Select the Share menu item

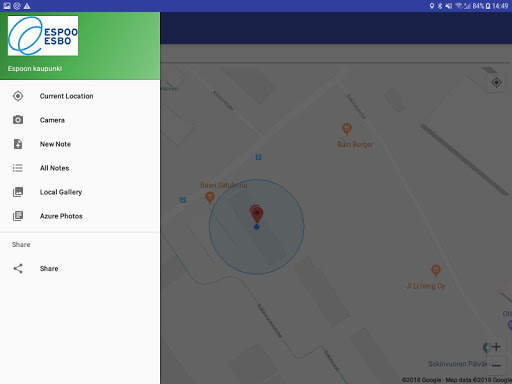point(80,268)
